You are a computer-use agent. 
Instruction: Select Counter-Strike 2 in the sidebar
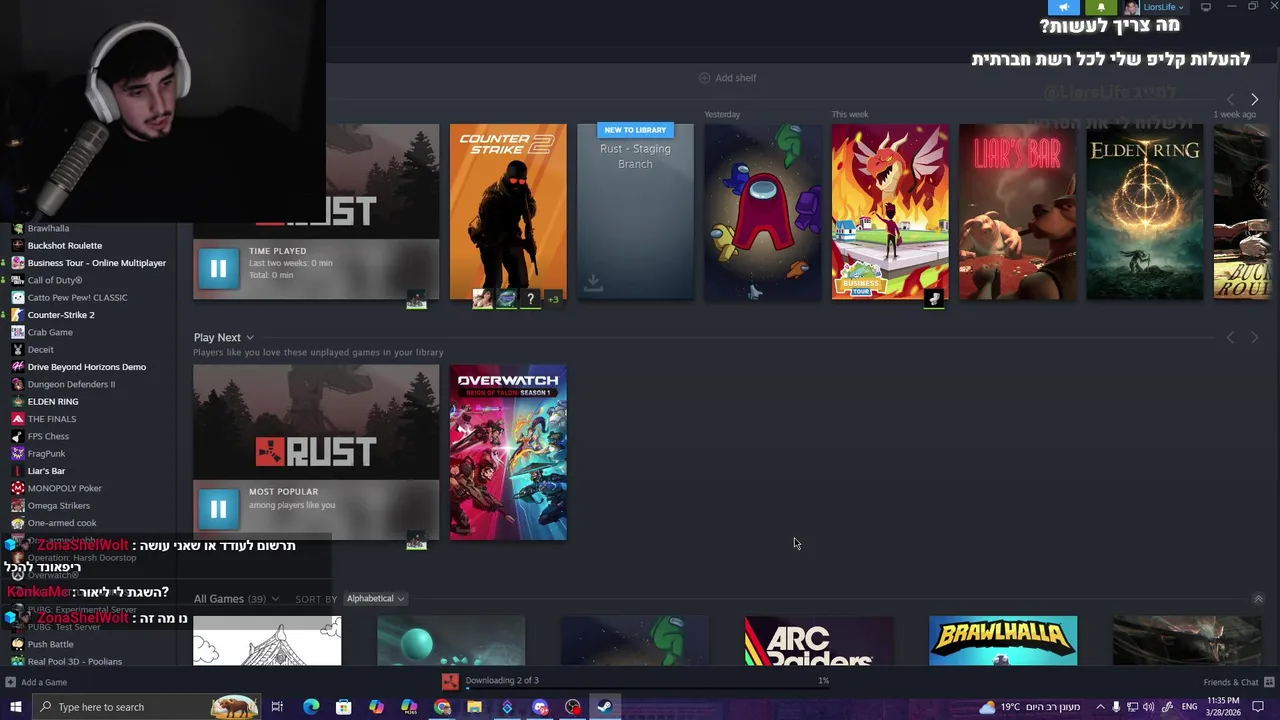61,315
